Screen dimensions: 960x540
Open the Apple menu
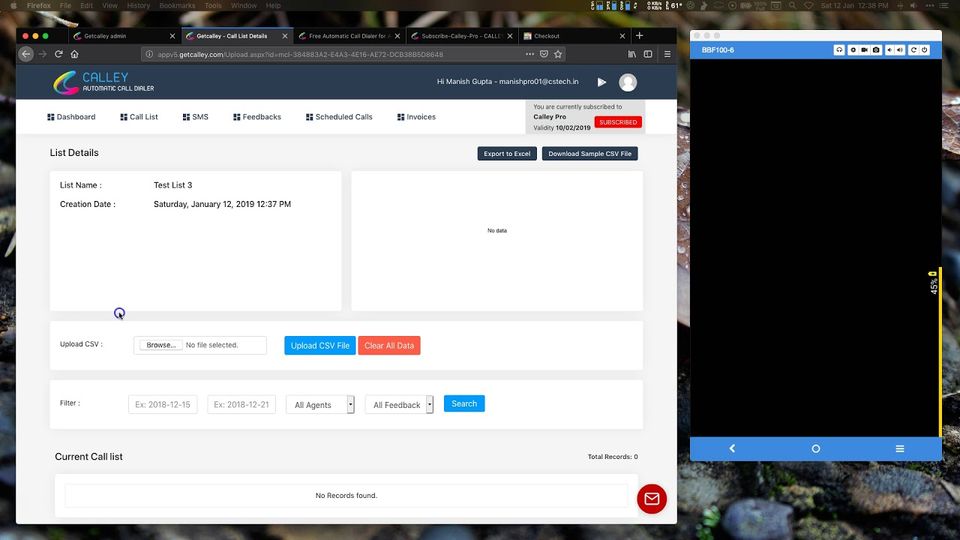click(13, 6)
